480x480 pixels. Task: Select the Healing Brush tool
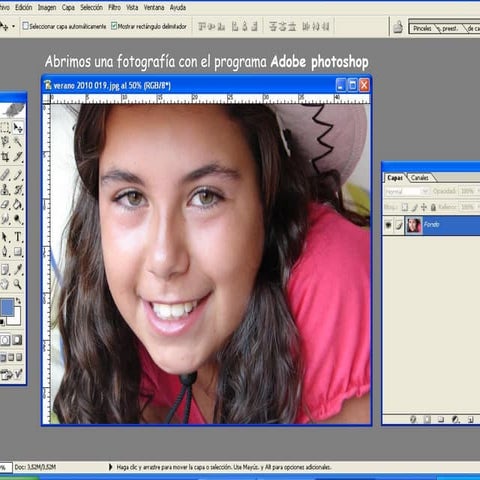tap(5, 175)
